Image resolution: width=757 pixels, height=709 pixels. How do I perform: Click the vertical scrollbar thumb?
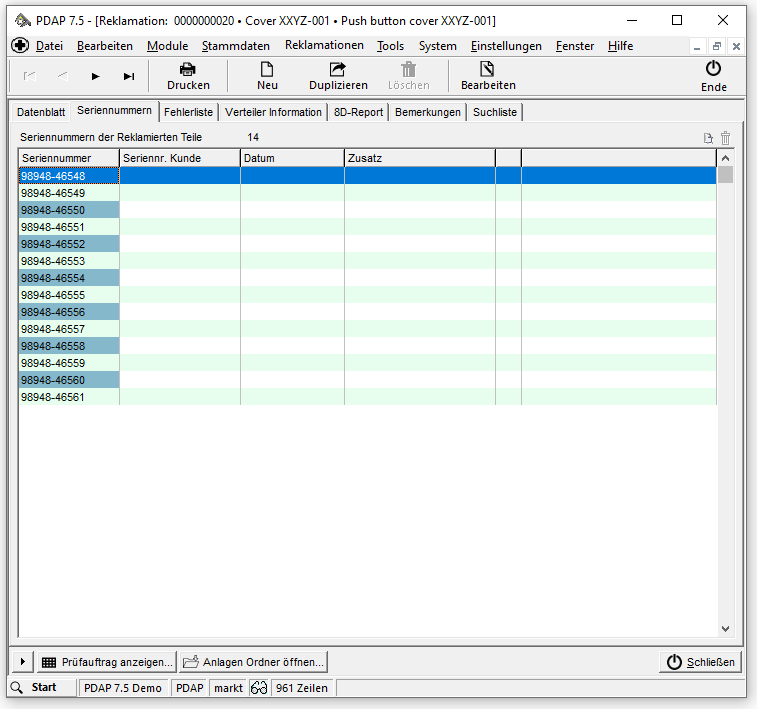coord(725,175)
